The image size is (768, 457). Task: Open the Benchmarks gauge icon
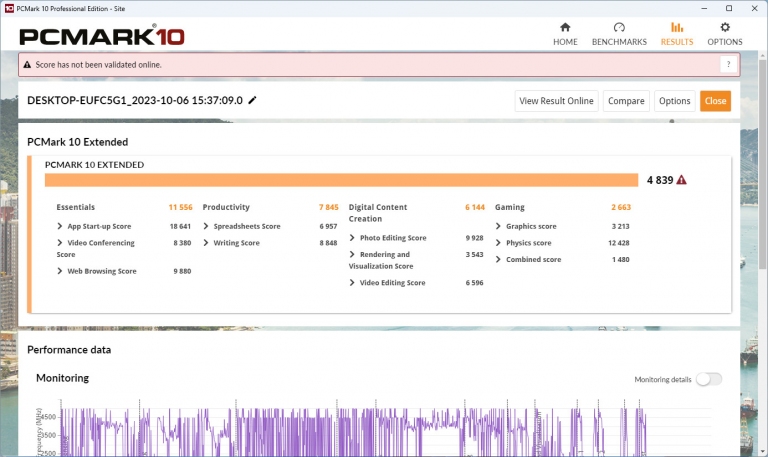point(619,27)
